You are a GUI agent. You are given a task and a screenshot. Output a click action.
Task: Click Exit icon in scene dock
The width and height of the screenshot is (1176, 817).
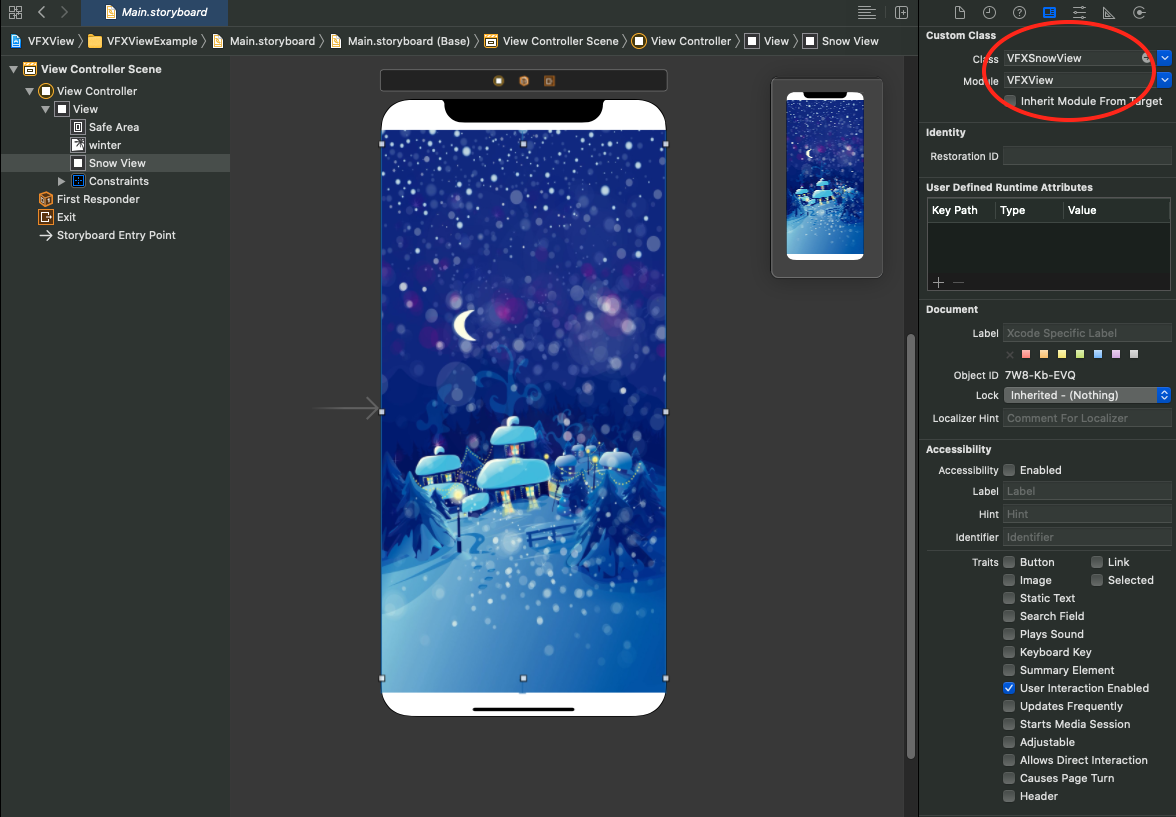[549, 81]
